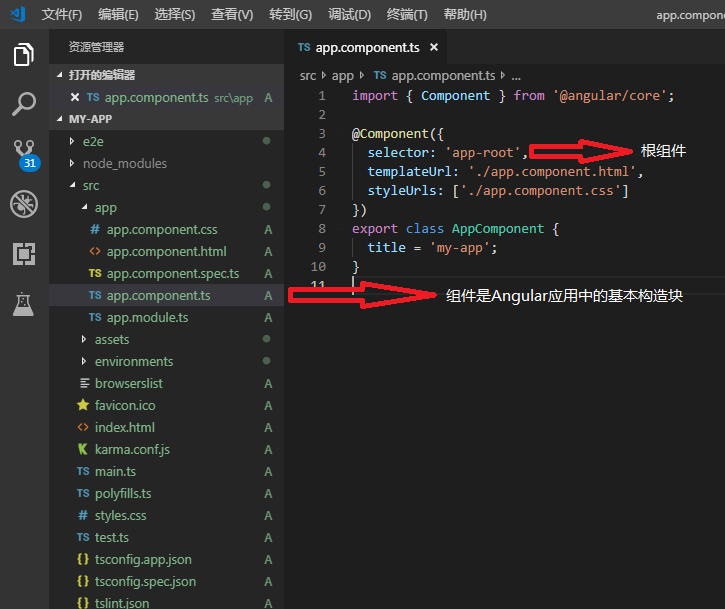
Task: Collapse the MY-APP project section
Action: 166,119
